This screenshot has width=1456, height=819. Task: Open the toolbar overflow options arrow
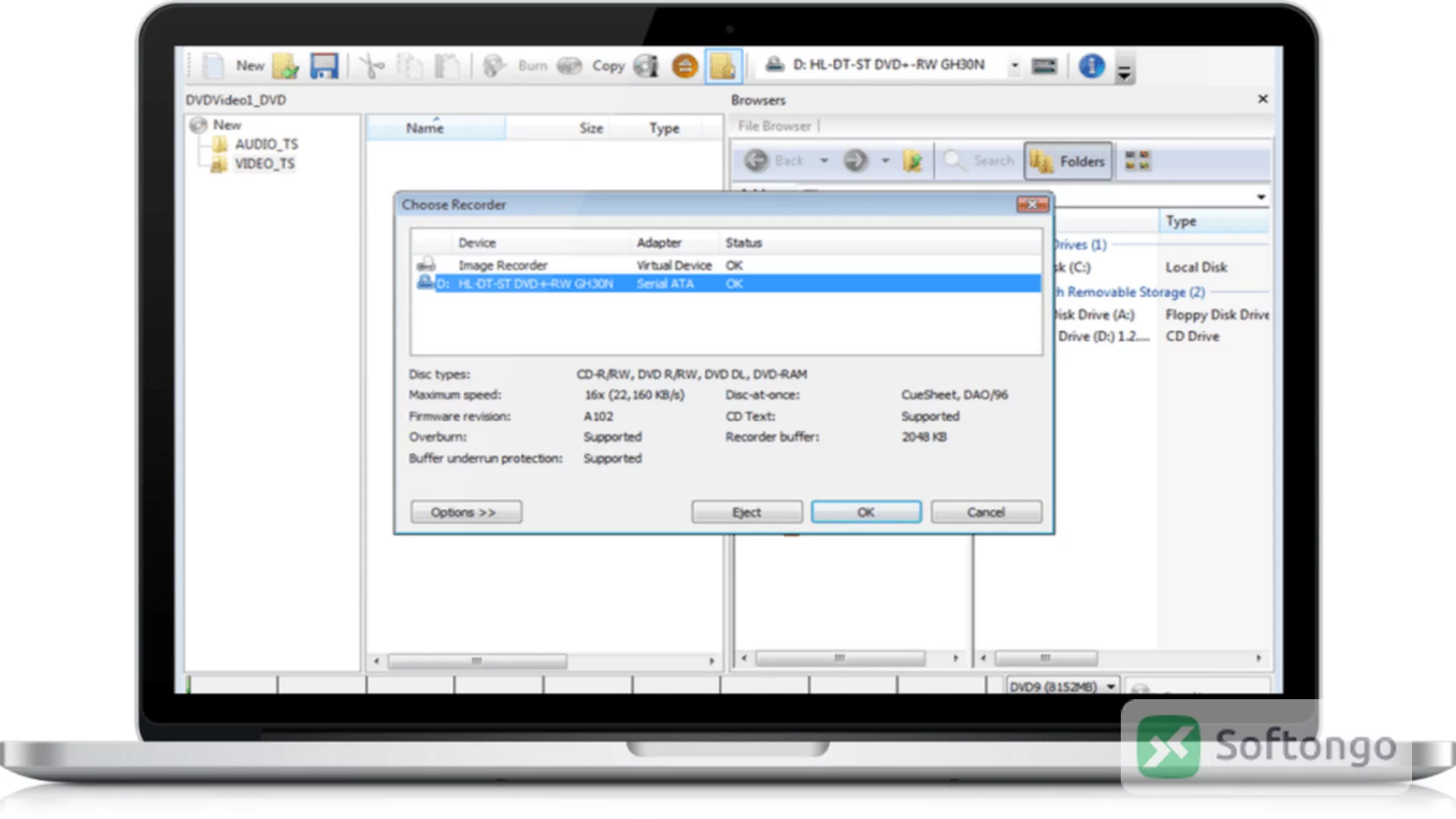pyautogui.click(x=1125, y=71)
